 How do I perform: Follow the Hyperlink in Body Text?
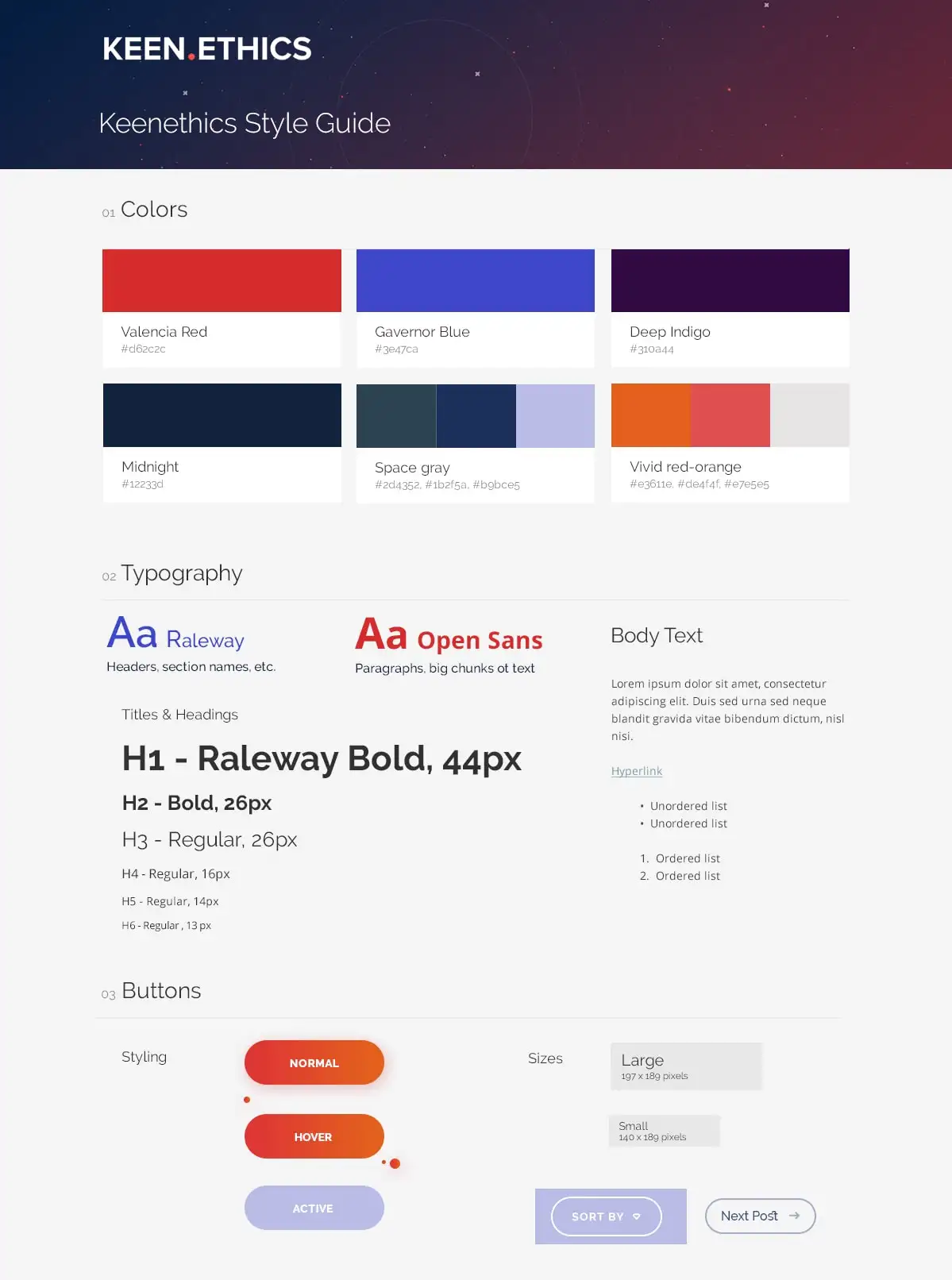(x=636, y=771)
